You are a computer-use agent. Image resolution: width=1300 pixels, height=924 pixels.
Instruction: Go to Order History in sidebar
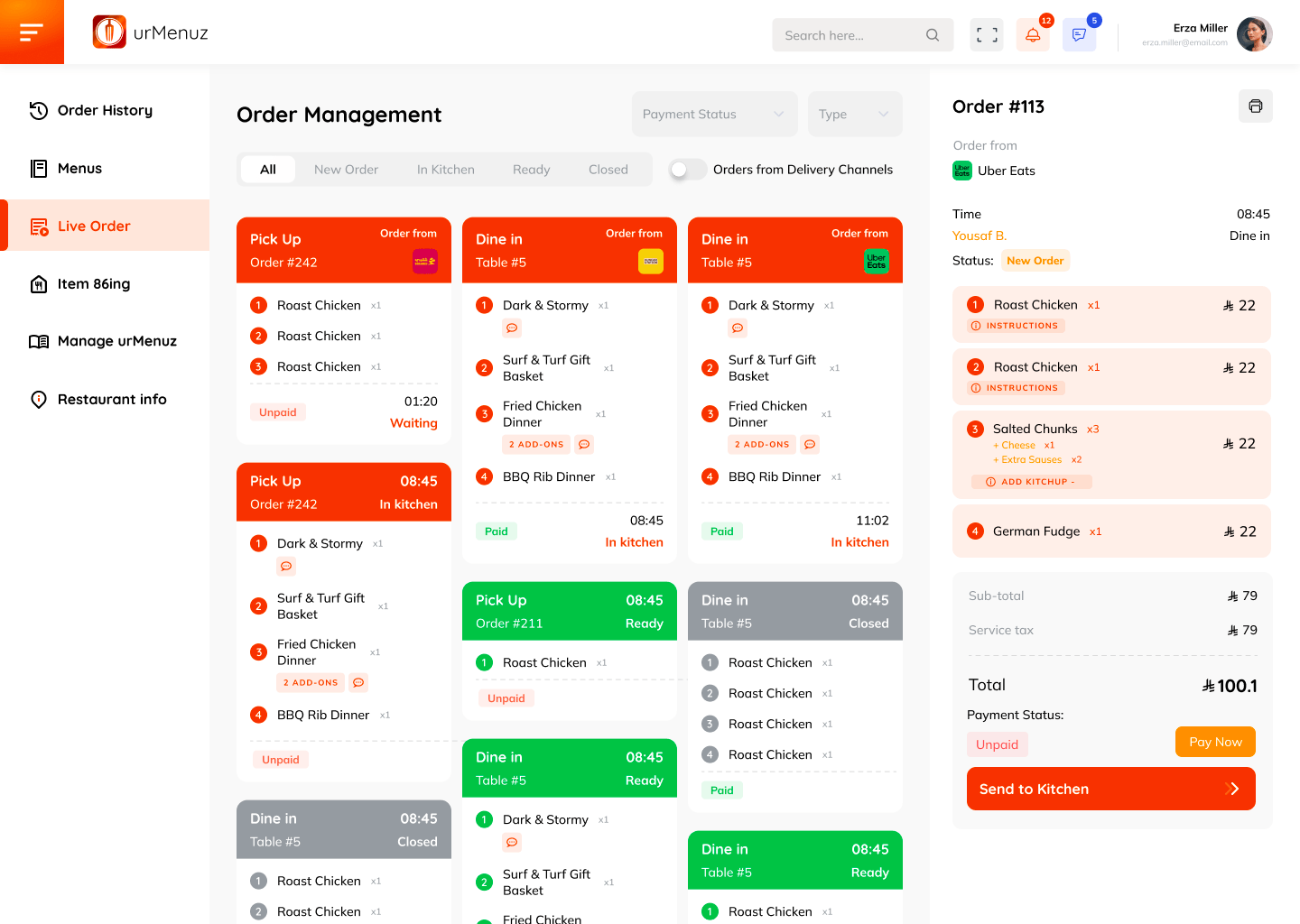click(105, 111)
